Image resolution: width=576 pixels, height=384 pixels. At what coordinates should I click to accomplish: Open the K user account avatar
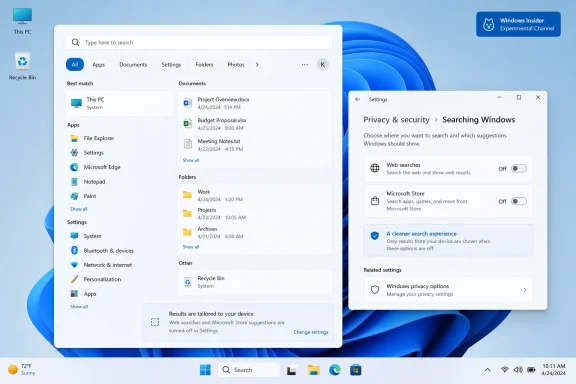tap(323, 64)
